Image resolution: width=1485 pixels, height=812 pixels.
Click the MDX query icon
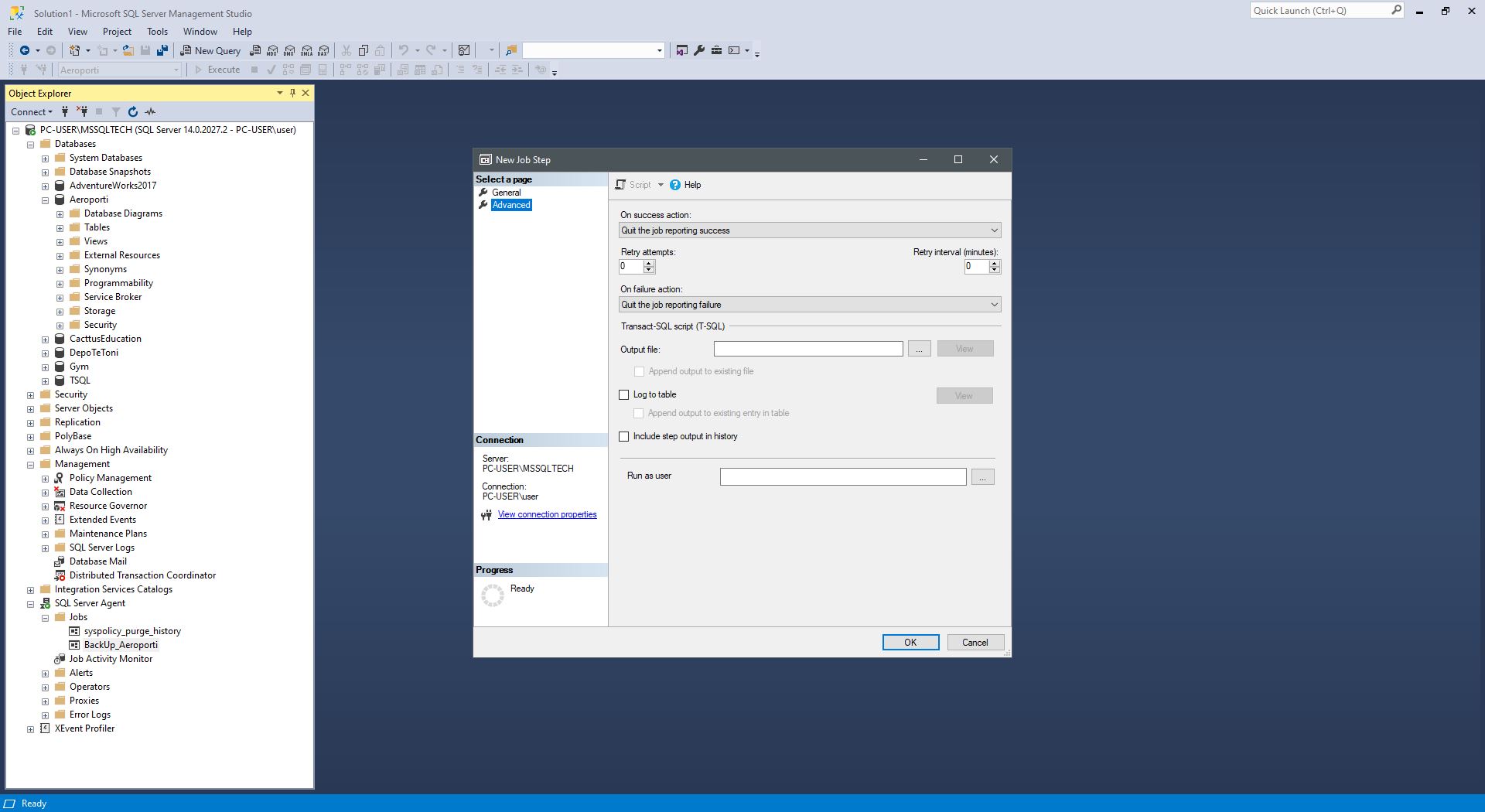(272, 50)
